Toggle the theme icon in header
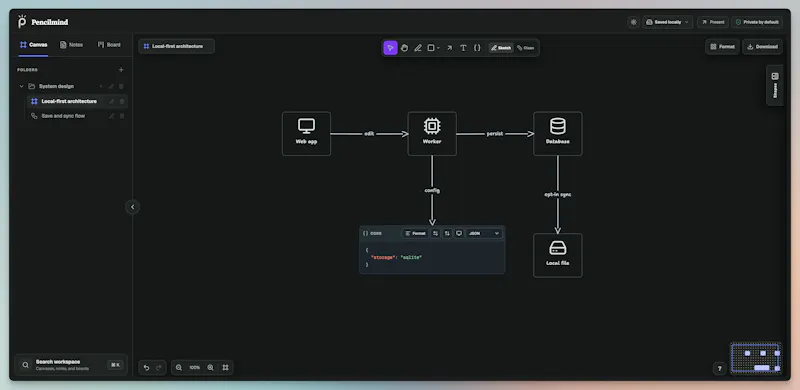800x390 pixels. [634, 22]
